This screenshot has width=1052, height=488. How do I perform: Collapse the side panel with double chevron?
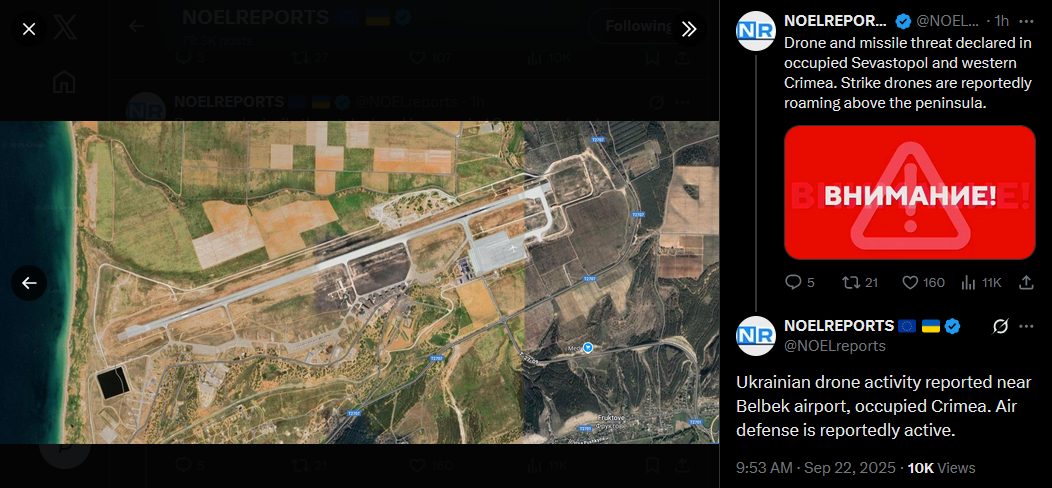click(689, 29)
